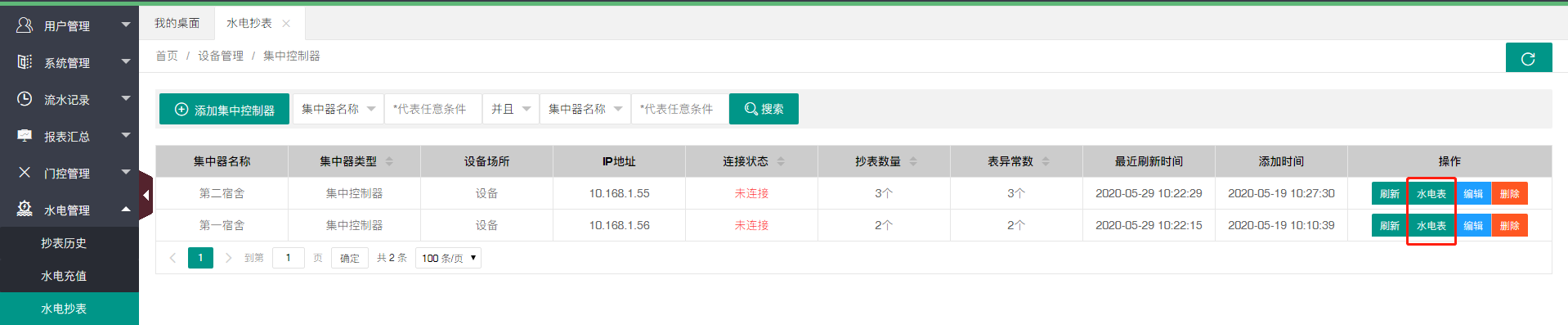This screenshot has width=1568, height=325.
Task: Click the 水电管理 sidebar icon
Action: (25, 209)
